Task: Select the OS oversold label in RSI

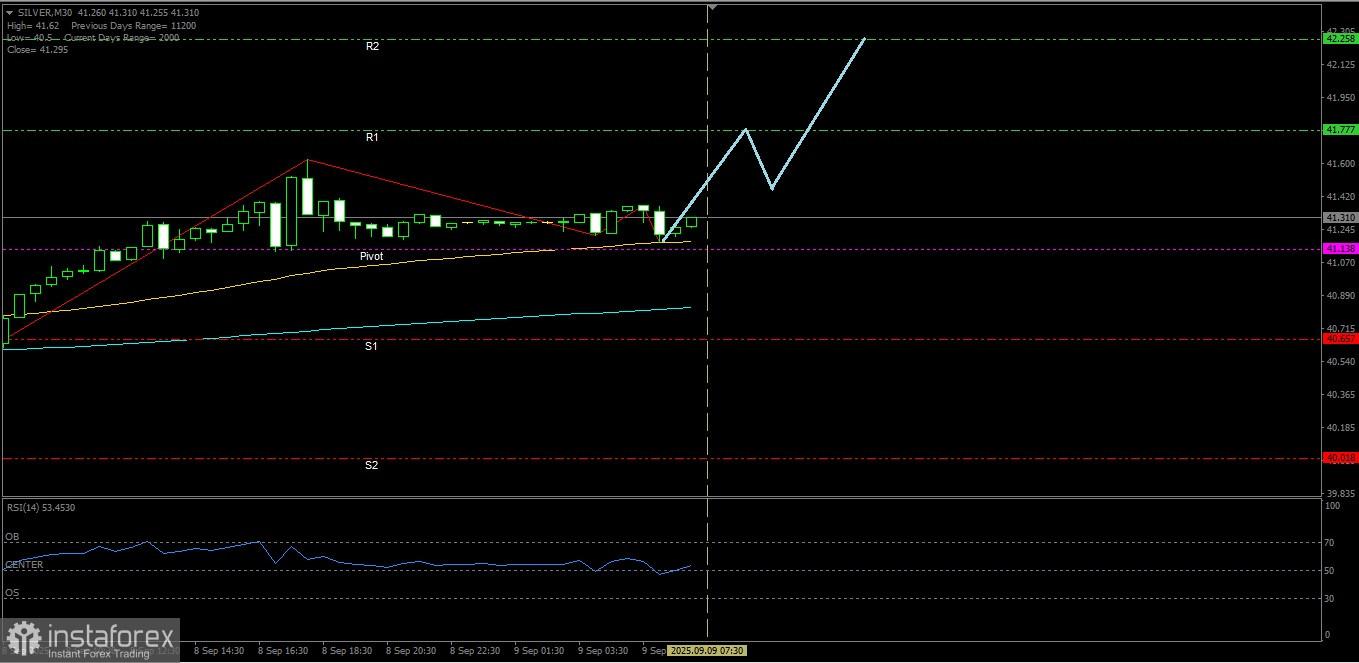Action: 12,593
